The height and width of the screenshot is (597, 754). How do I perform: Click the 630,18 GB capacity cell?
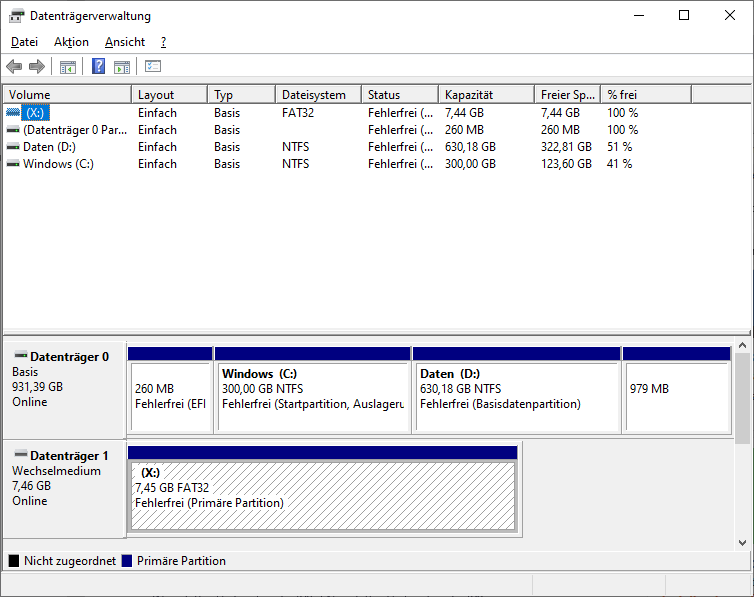pyautogui.click(x=470, y=147)
